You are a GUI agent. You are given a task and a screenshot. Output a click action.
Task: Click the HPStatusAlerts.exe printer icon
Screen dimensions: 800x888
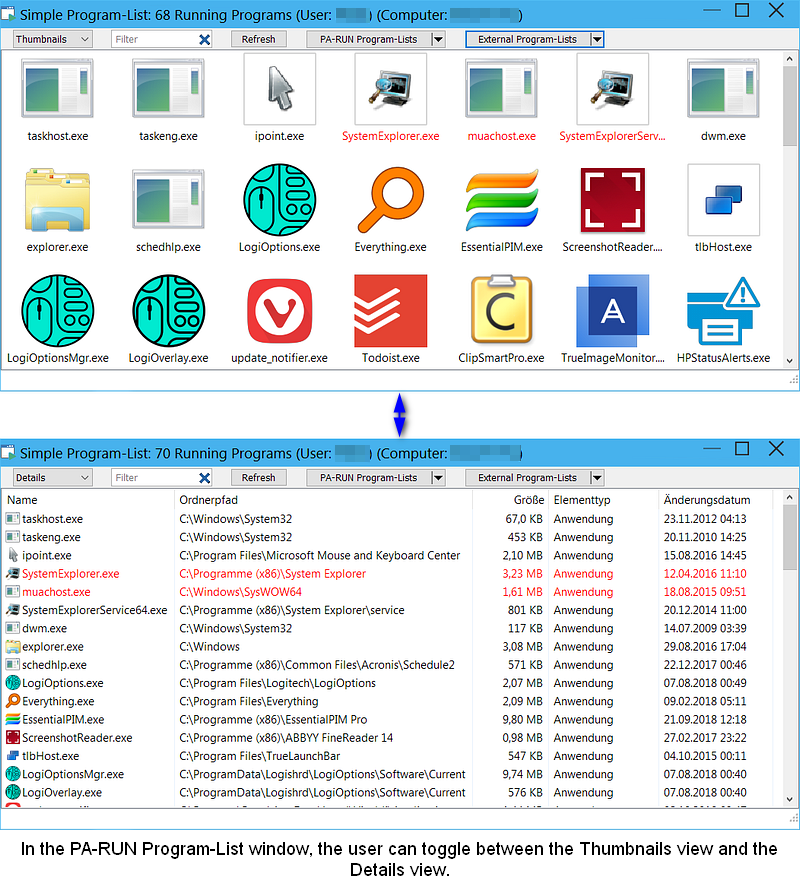point(723,310)
